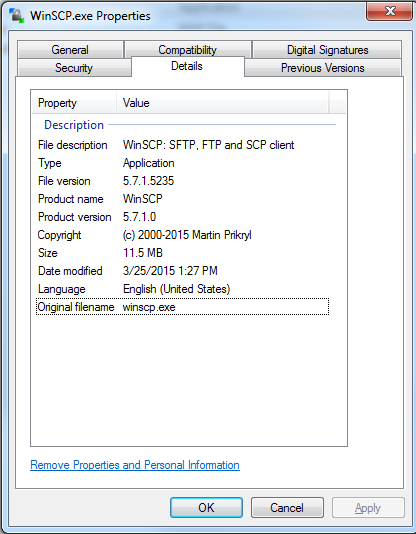Select the Language row
416x534 pixels.
pos(182,289)
